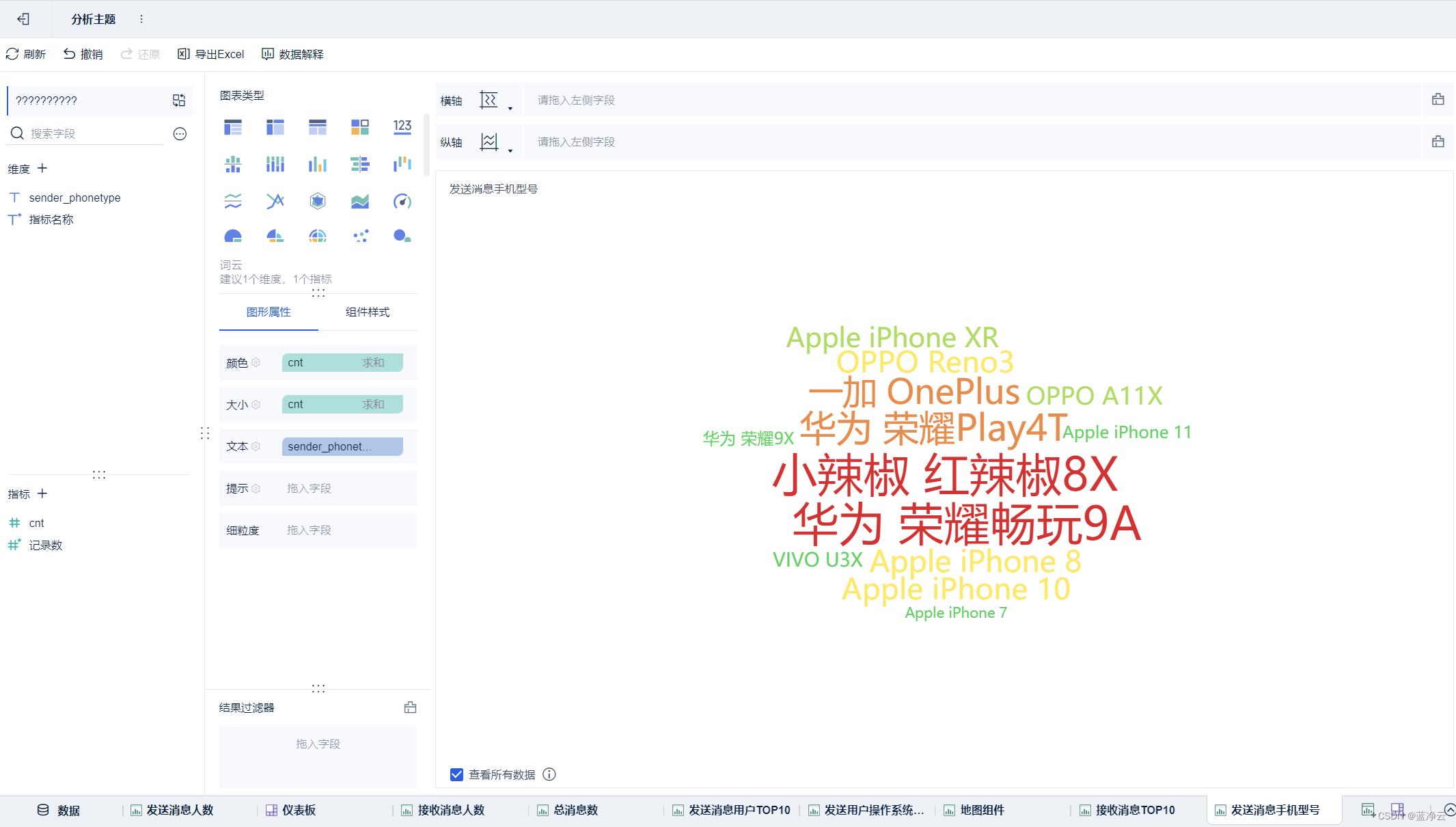The width and height of the screenshot is (1456, 827).
Task: Click the 撤销 undo button
Action: click(83, 54)
